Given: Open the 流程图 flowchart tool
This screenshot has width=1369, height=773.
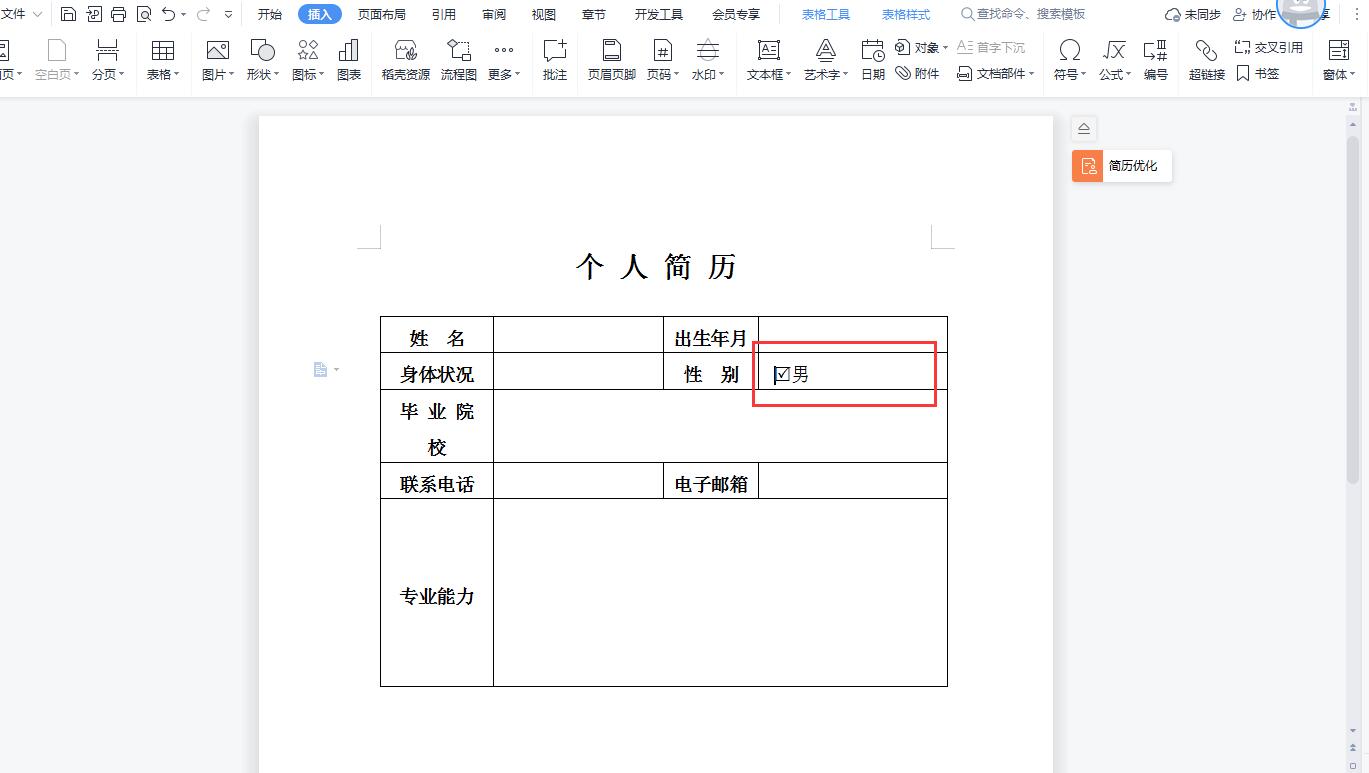Looking at the screenshot, I should (458, 60).
